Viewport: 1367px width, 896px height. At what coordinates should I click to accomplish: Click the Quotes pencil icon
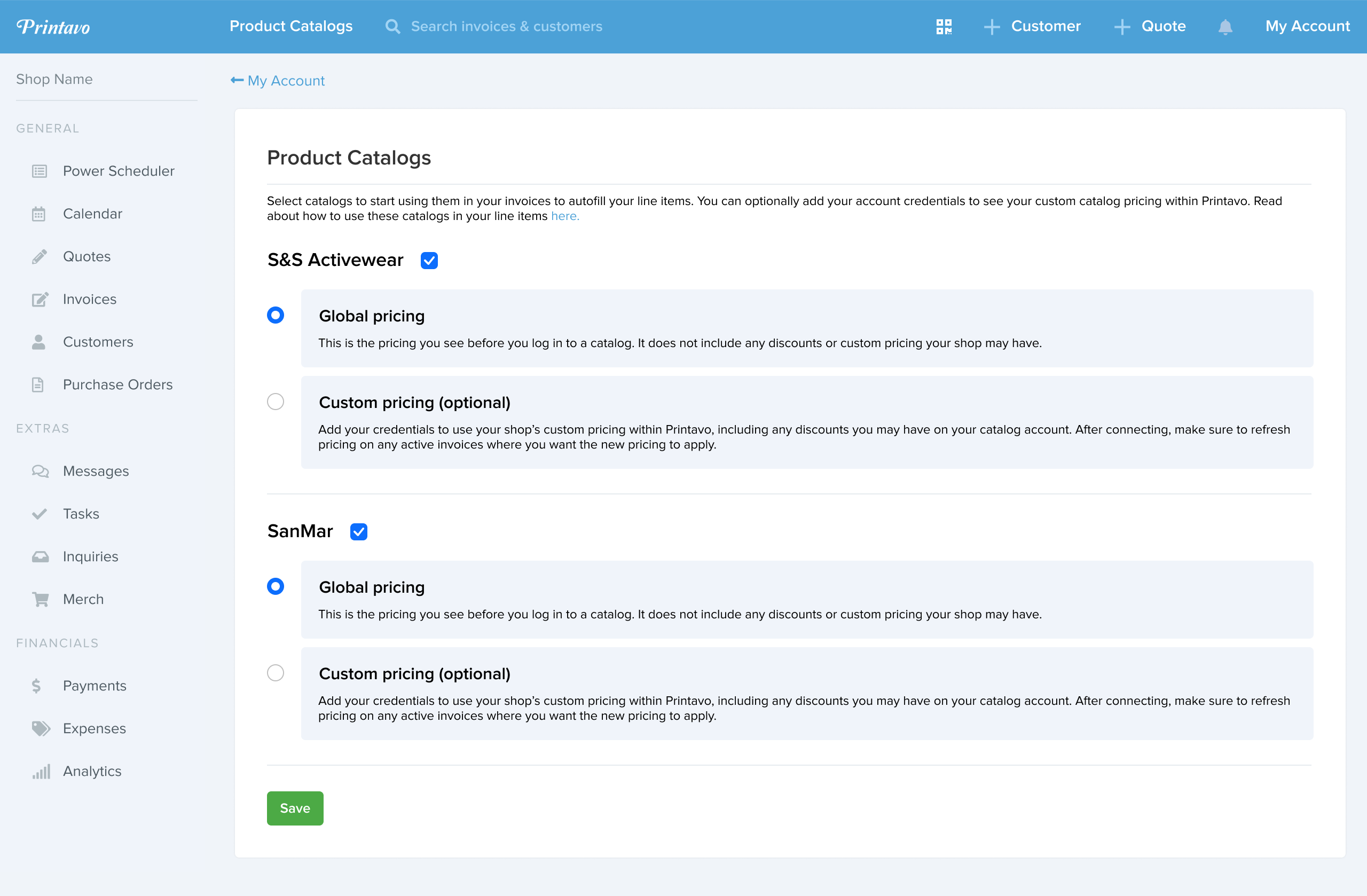[39, 257]
